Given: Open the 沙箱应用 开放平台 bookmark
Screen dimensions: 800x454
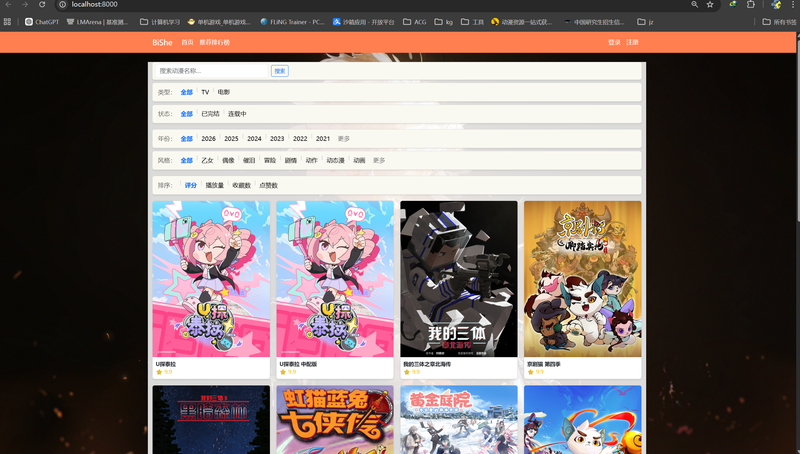Looking at the screenshot, I should 363,22.
